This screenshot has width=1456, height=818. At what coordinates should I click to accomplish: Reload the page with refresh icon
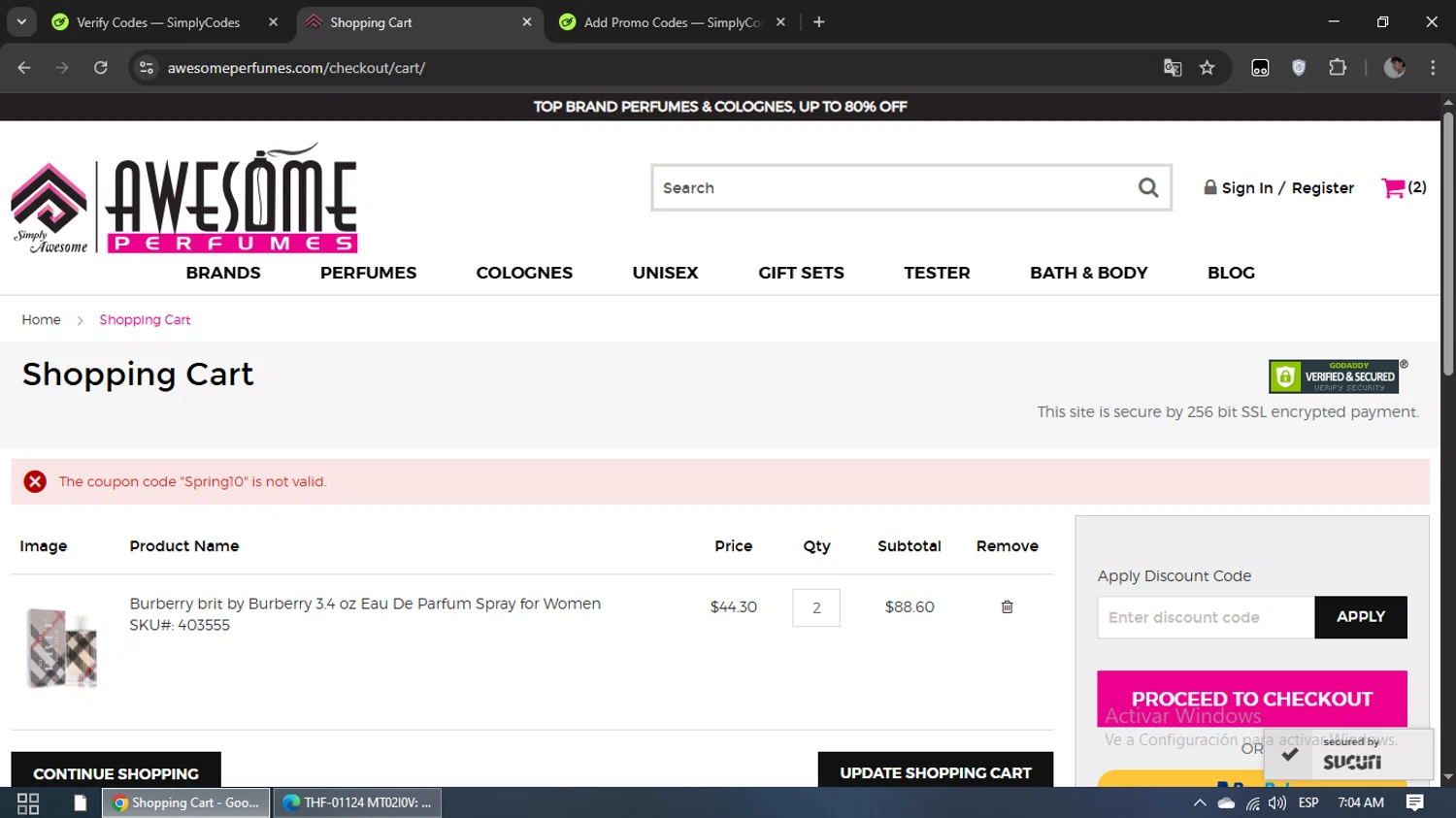[x=100, y=68]
